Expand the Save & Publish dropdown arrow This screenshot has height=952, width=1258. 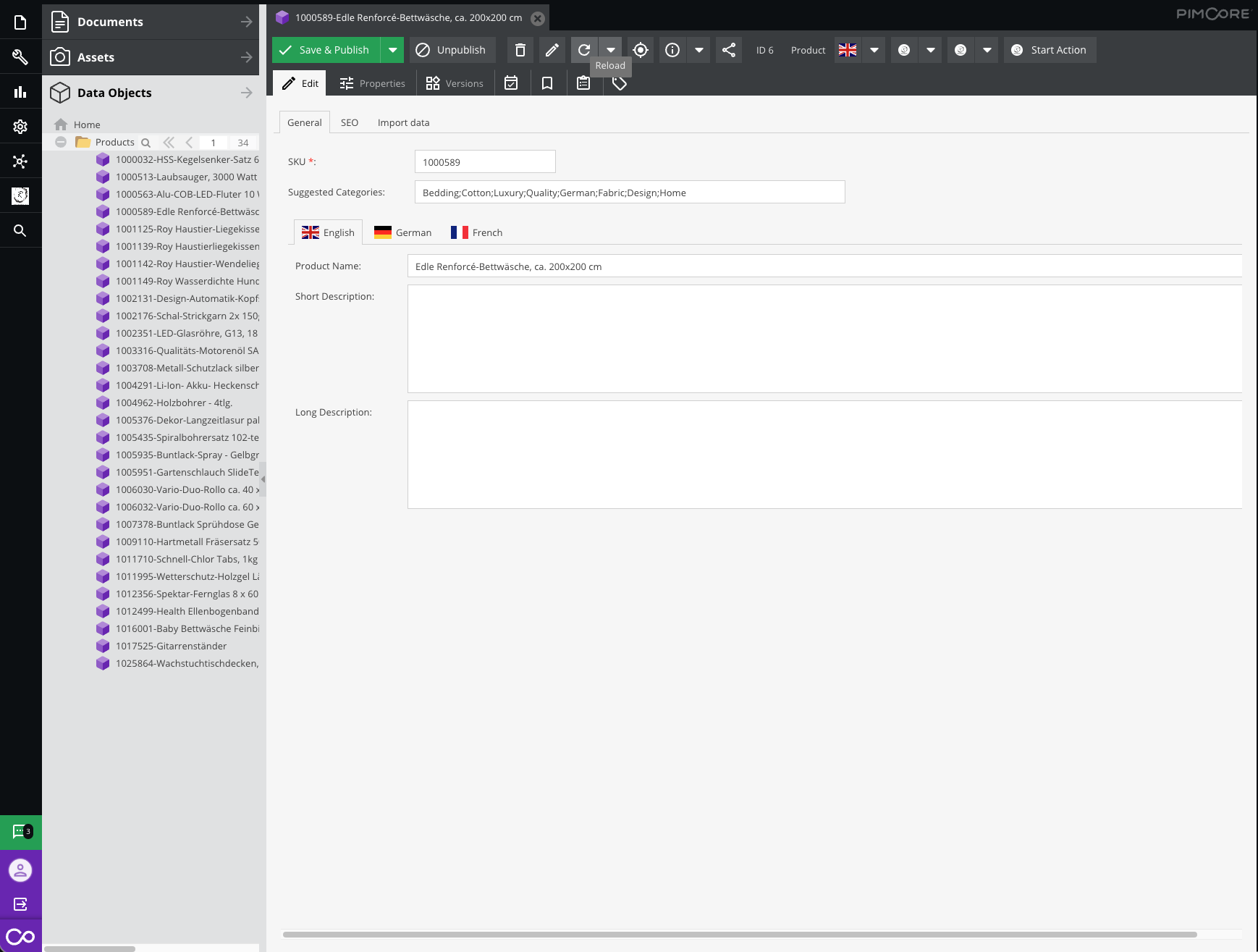392,50
